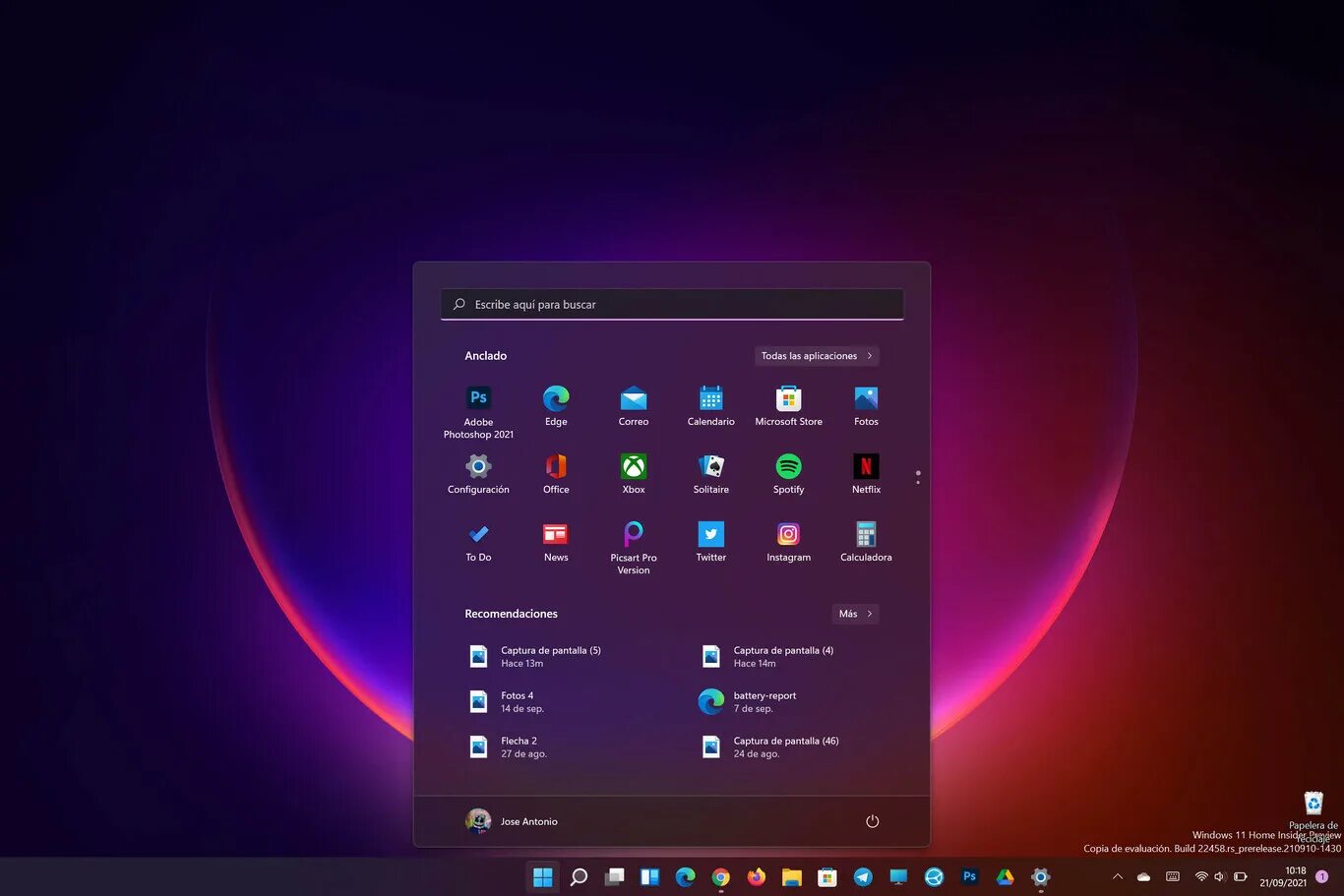Open the Jose Antonio user account menu
Screen dimensions: 1344x896
(512, 821)
